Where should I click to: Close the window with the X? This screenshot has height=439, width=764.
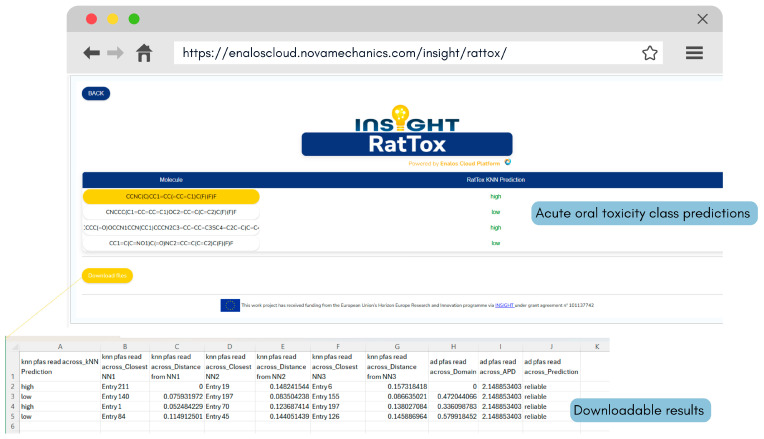pos(702,19)
